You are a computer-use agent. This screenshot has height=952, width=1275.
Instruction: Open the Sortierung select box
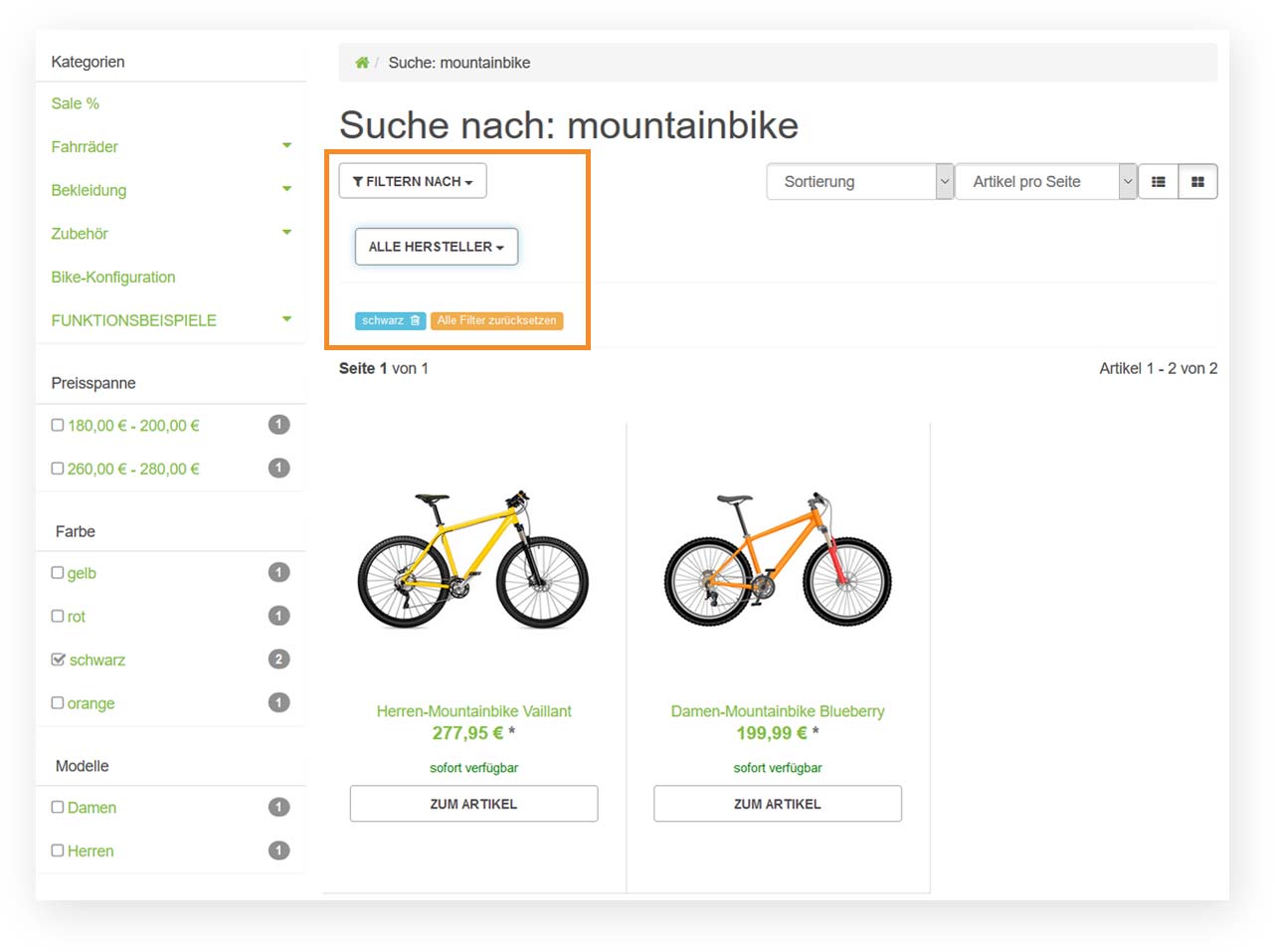(x=860, y=182)
